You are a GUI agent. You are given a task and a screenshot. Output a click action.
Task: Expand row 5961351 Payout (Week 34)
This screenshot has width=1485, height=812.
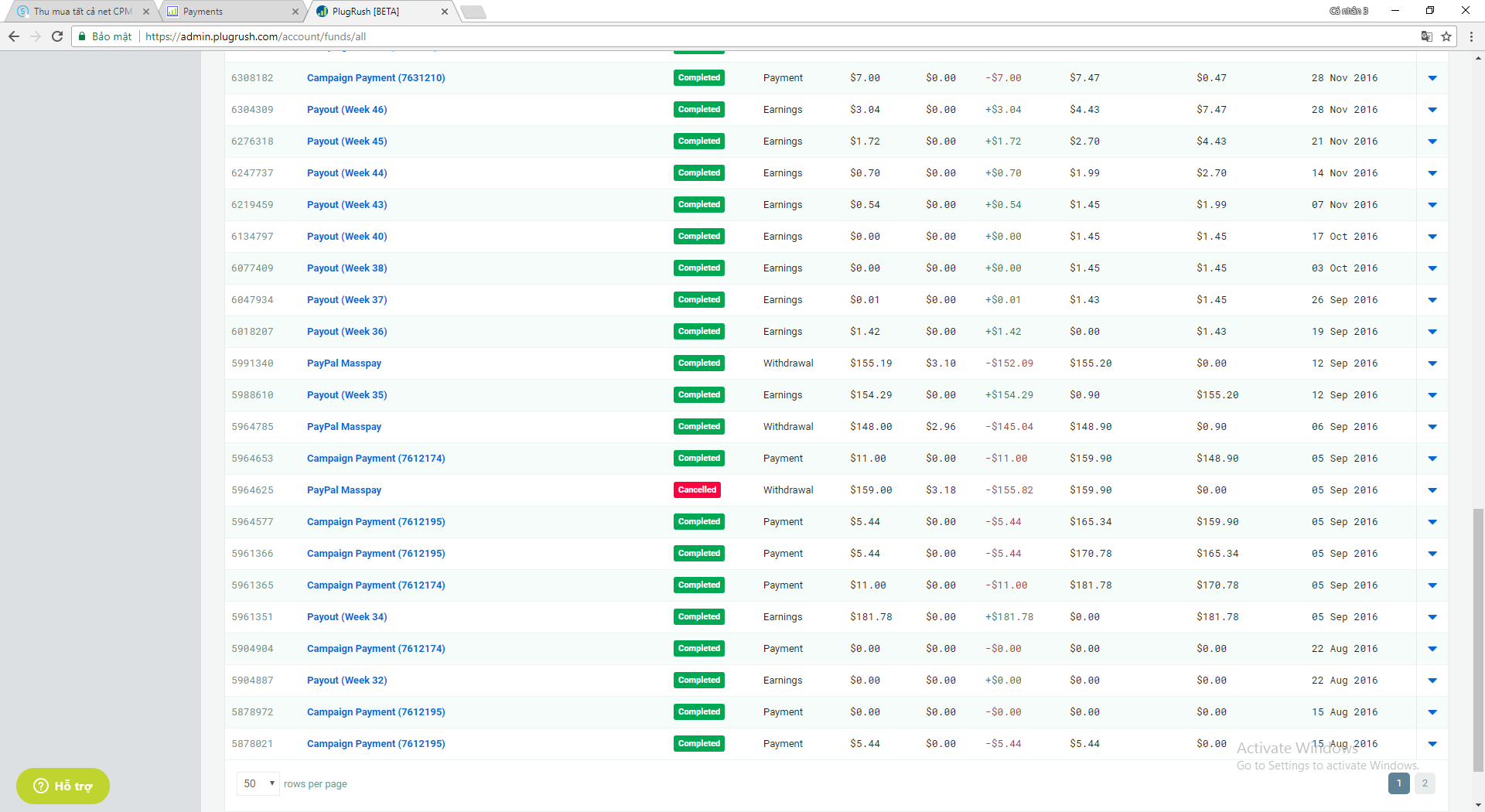tap(1432, 617)
